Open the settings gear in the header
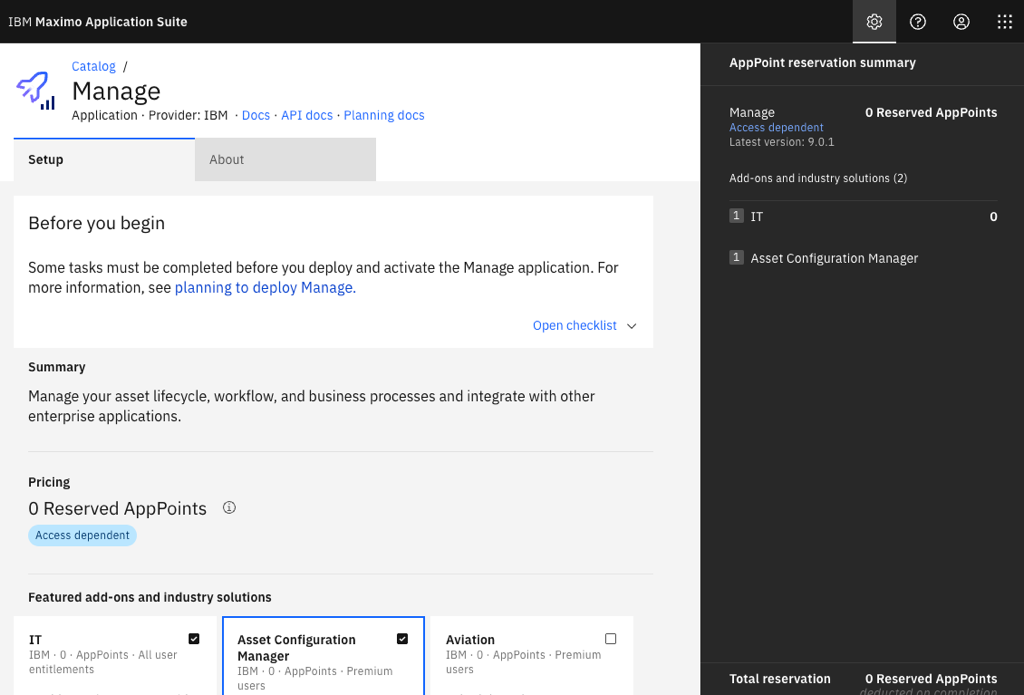Image resolution: width=1024 pixels, height=695 pixels. 874,22
